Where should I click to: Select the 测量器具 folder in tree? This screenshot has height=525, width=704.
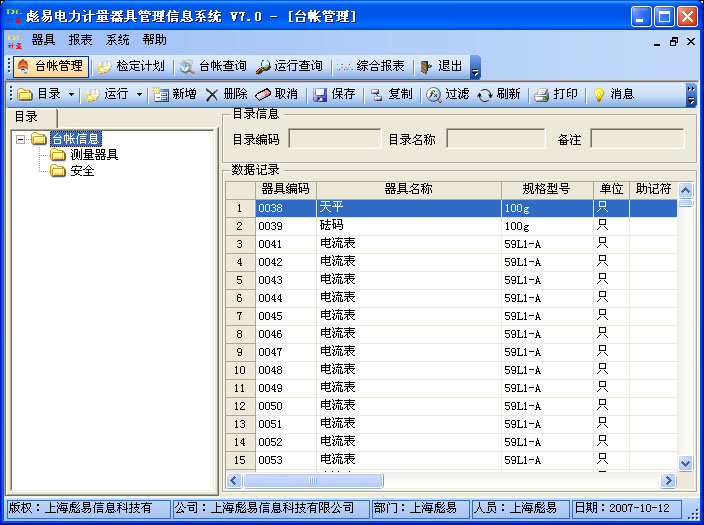(94, 155)
